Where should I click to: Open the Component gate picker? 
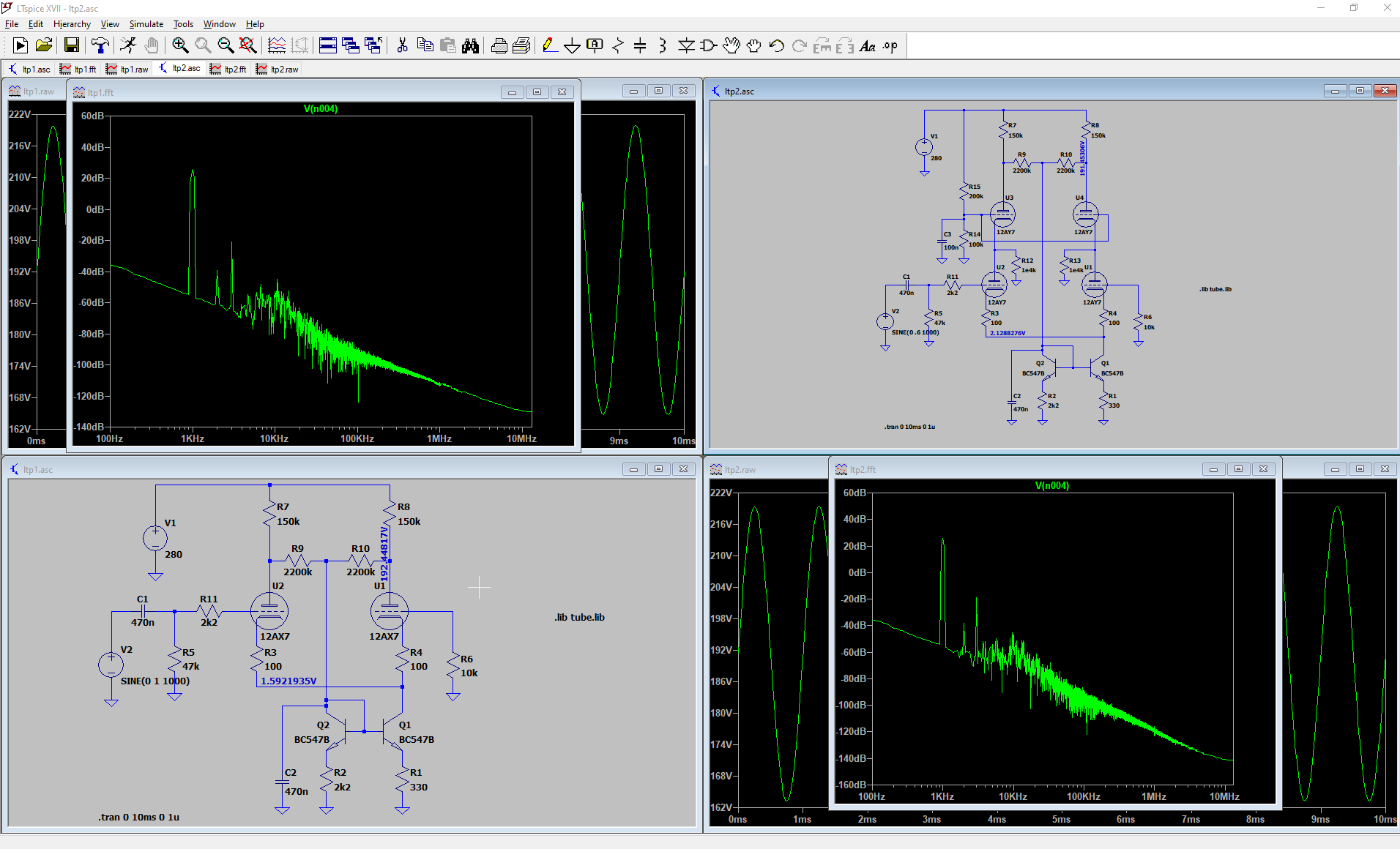708,46
